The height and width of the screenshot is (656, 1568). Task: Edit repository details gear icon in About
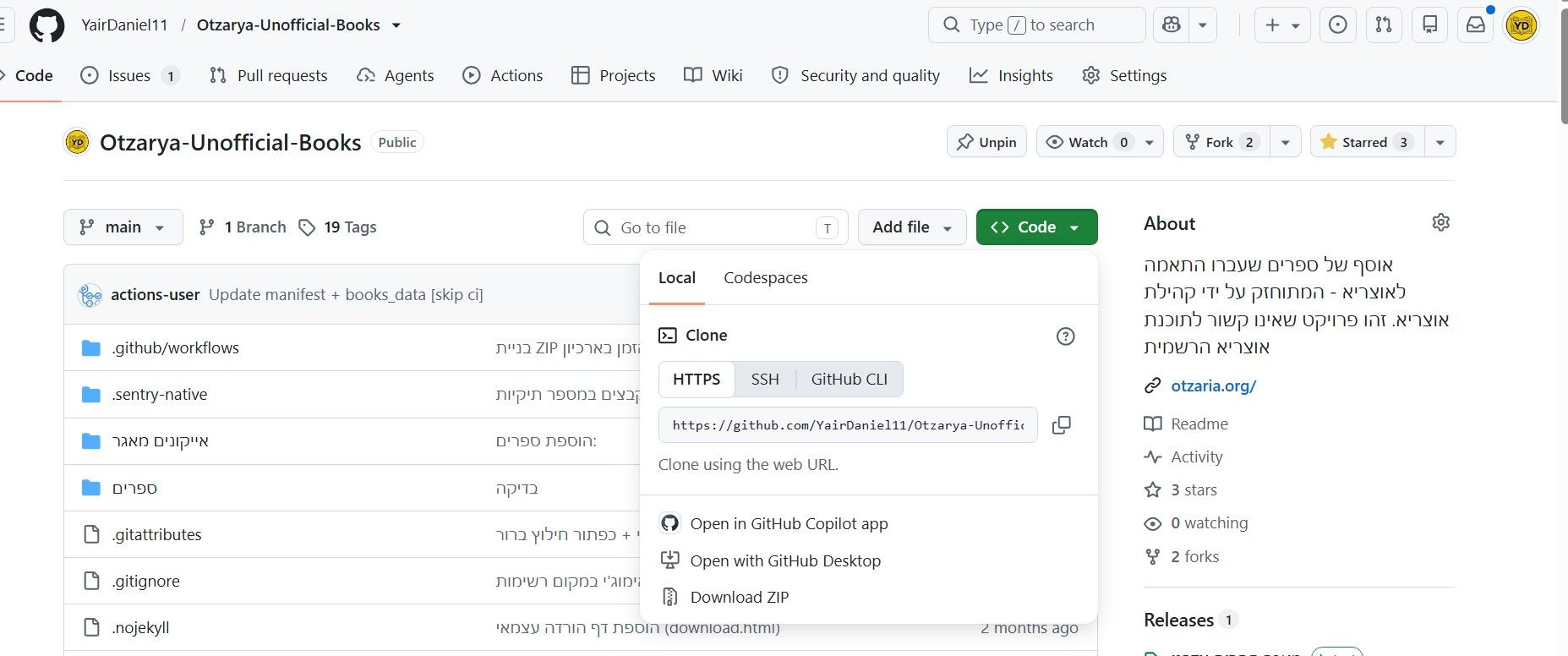(x=1441, y=222)
